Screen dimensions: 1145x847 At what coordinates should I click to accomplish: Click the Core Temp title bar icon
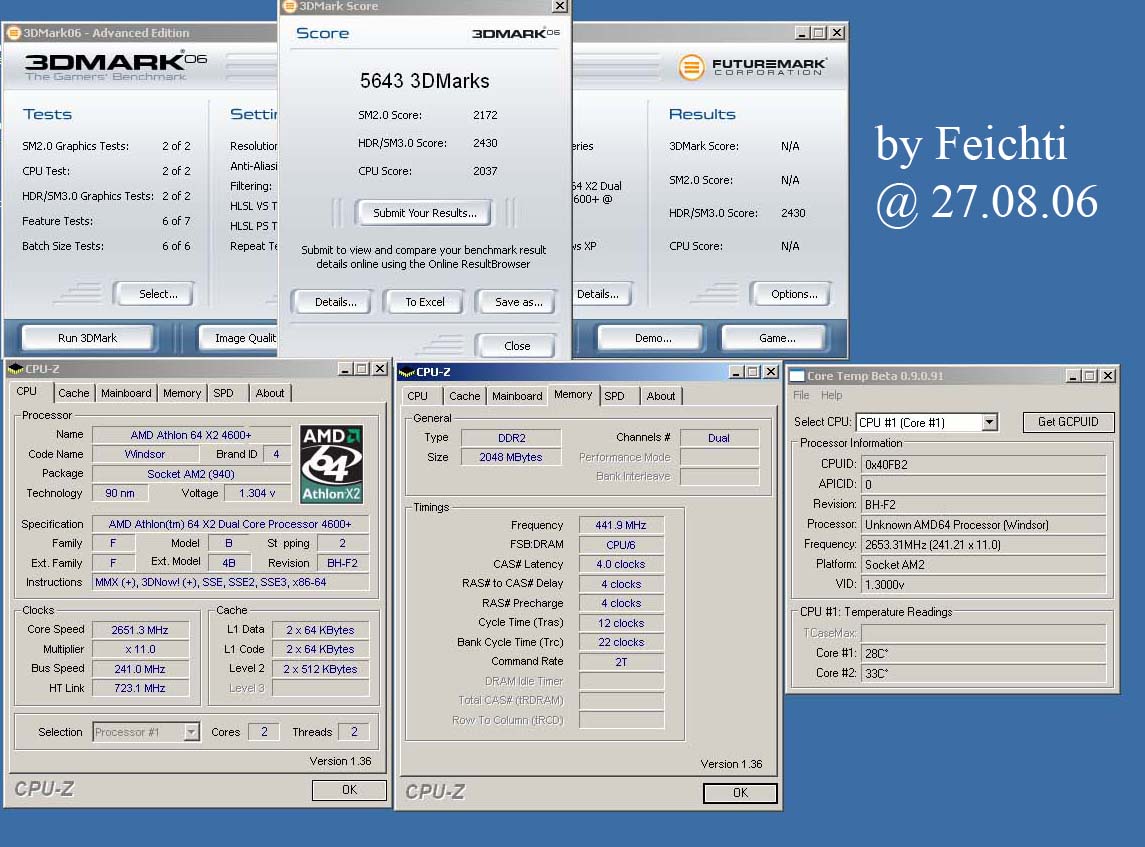pyautogui.click(x=797, y=376)
